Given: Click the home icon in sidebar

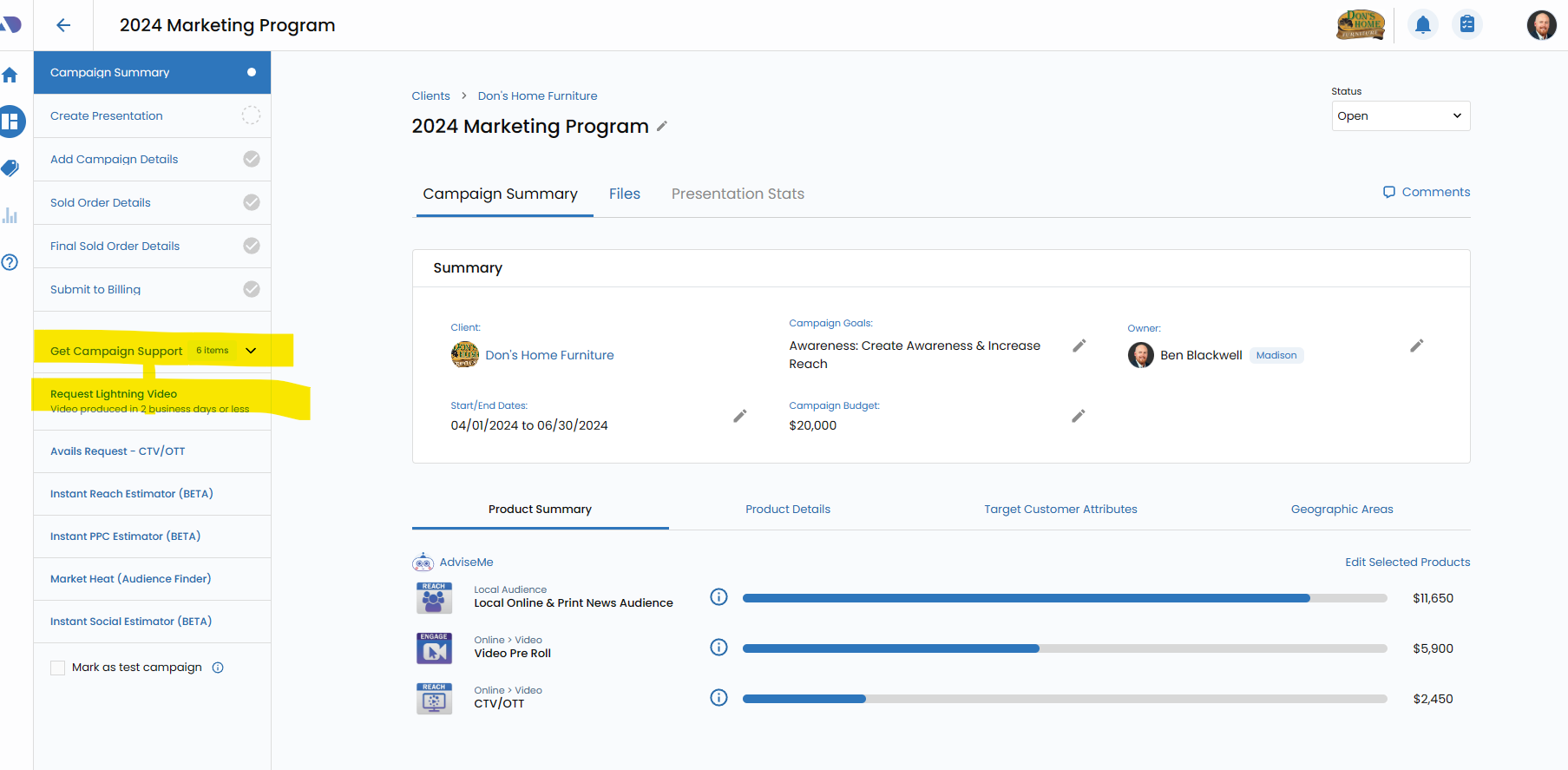Looking at the screenshot, I should (x=10, y=76).
